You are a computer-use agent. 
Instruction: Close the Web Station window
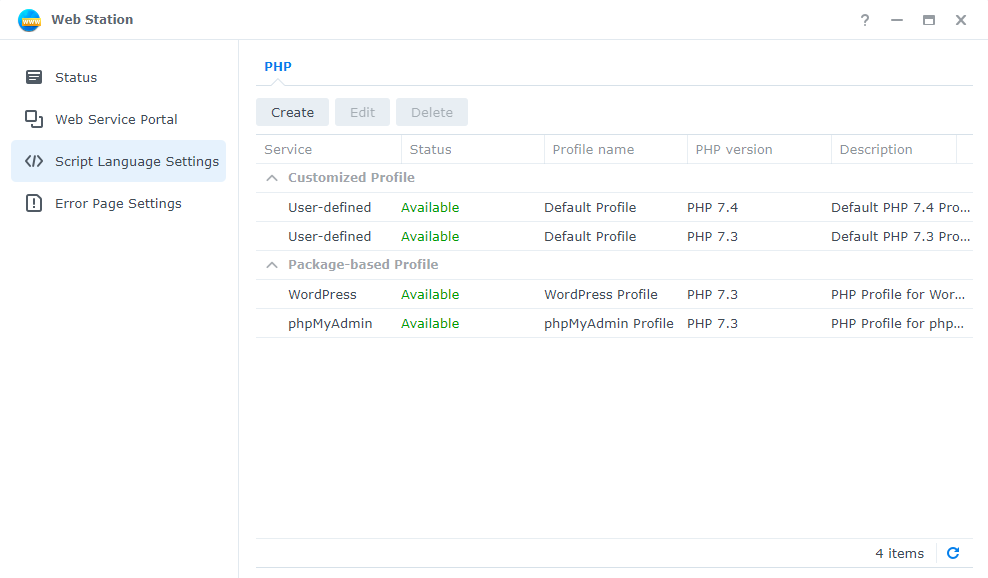pyautogui.click(x=961, y=20)
